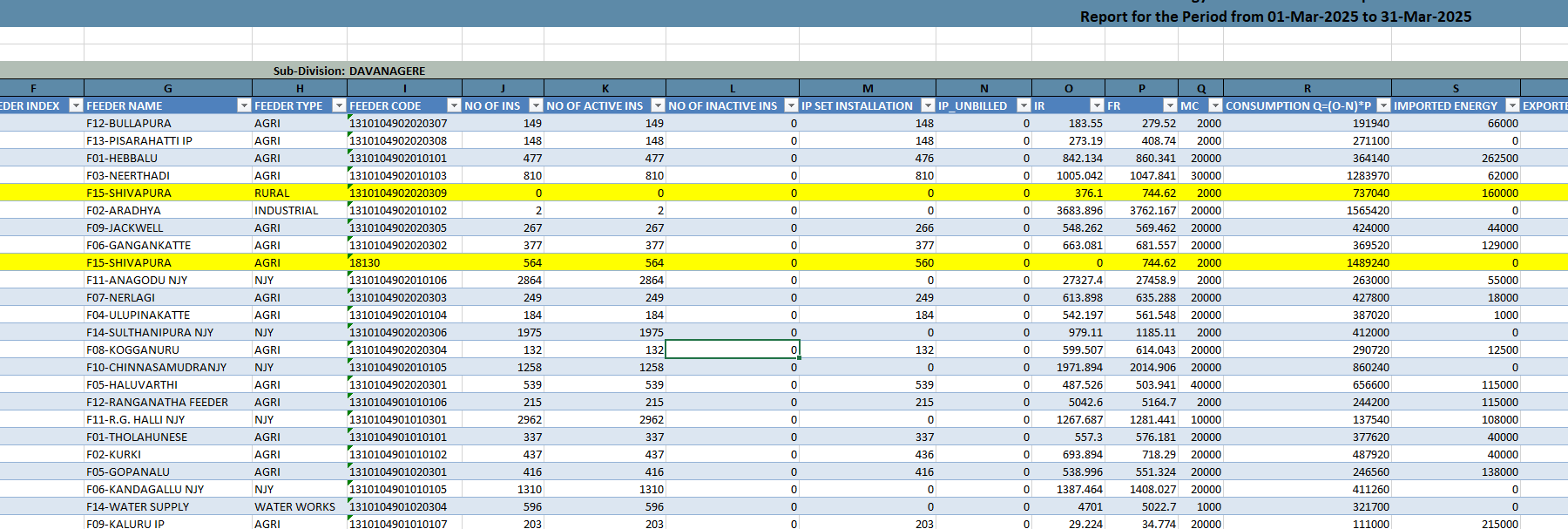Image resolution: width=1568 pixels, height=529 pixels.
Task: Open the IP SET INSTALLATION filter dropdown
Action: click(928, 105)
